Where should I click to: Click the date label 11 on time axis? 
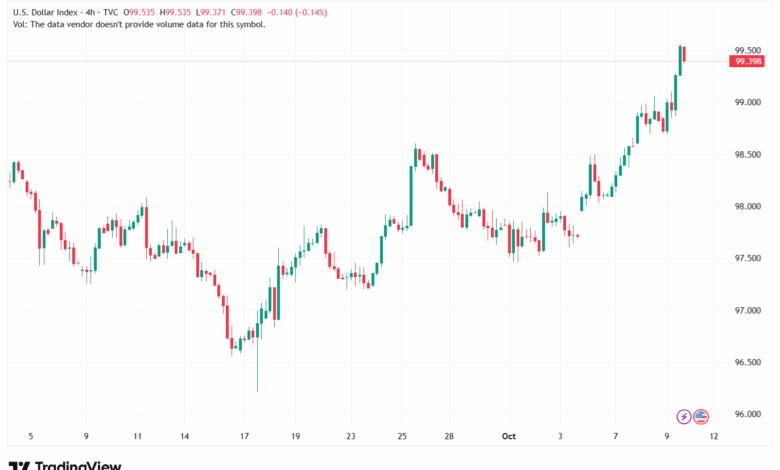tap(137, 436)
